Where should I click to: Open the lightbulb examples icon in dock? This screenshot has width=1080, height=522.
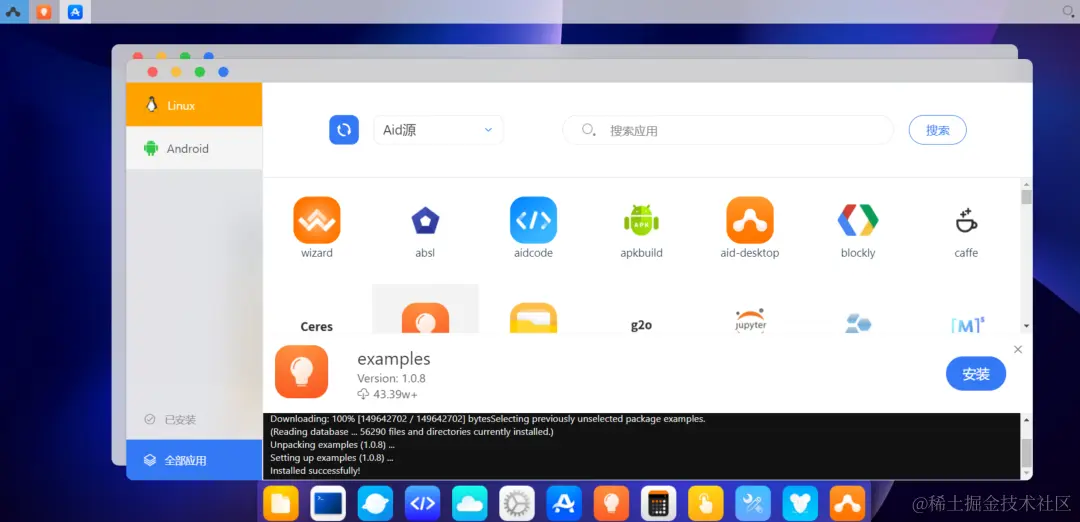tap(612, 503)
